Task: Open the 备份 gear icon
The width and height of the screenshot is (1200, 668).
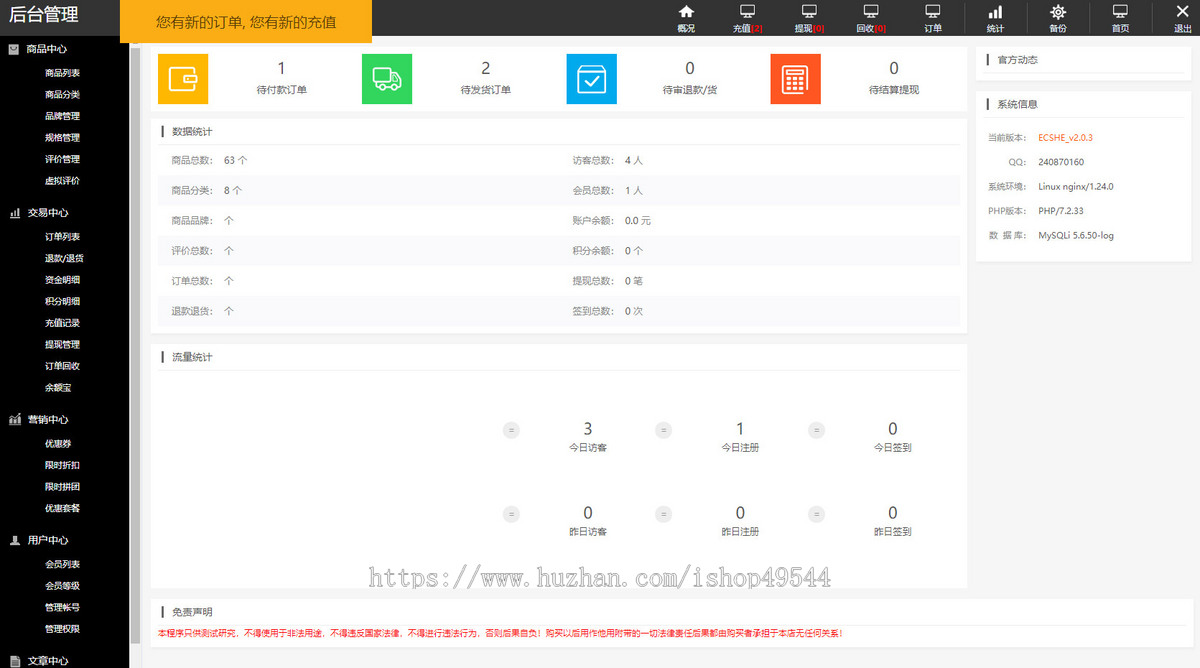Action: [1057, 12]
